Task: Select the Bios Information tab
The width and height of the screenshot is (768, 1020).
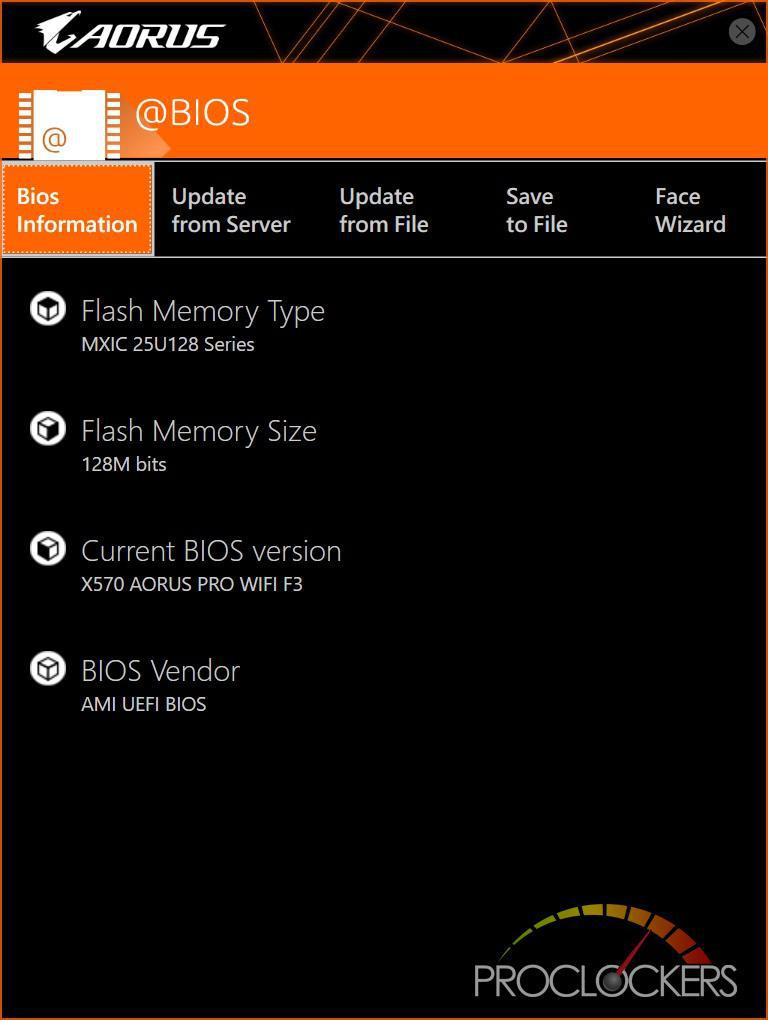Action: pyautogui.click(x=77, y=209)
